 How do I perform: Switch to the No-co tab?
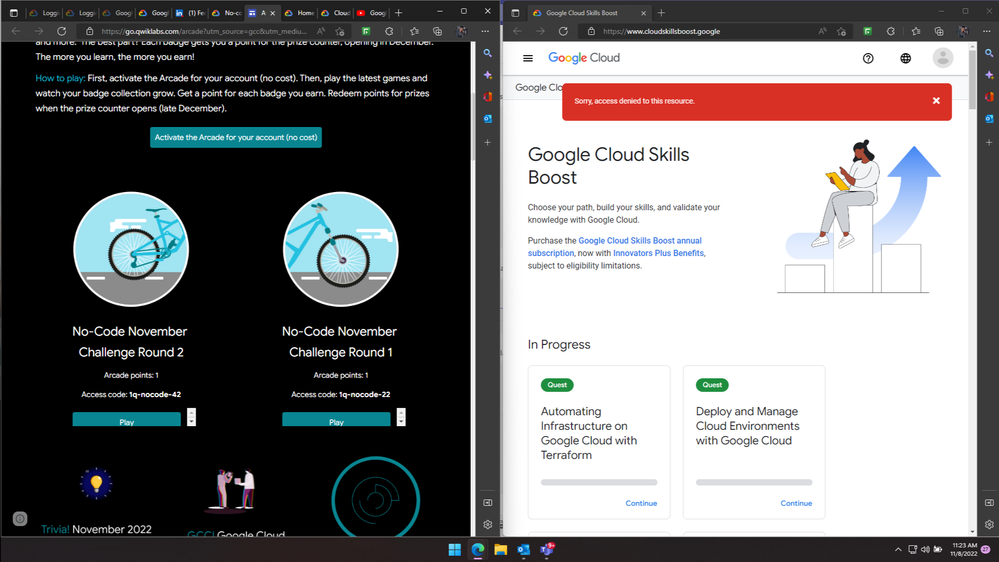[x=226, y=13]
